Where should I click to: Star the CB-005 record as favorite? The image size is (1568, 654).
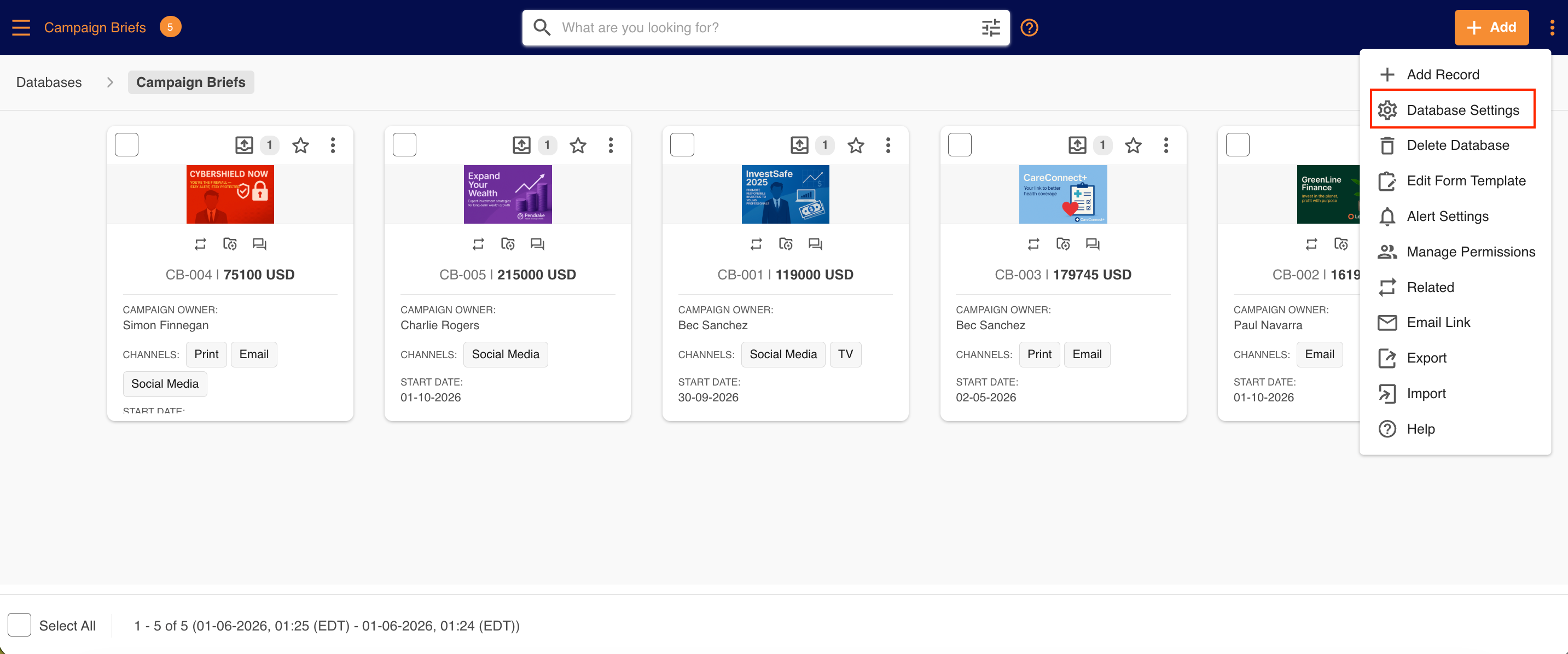[578, 145]
